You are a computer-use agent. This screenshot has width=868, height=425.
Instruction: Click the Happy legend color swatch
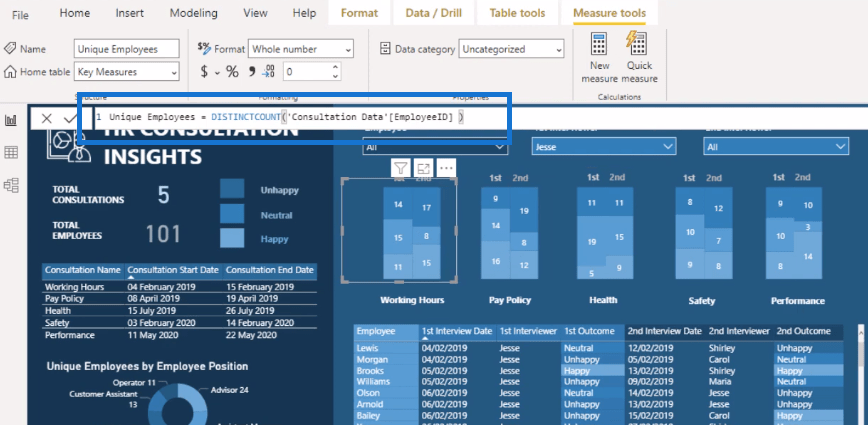pyautogui.click(x=232, y=239)
